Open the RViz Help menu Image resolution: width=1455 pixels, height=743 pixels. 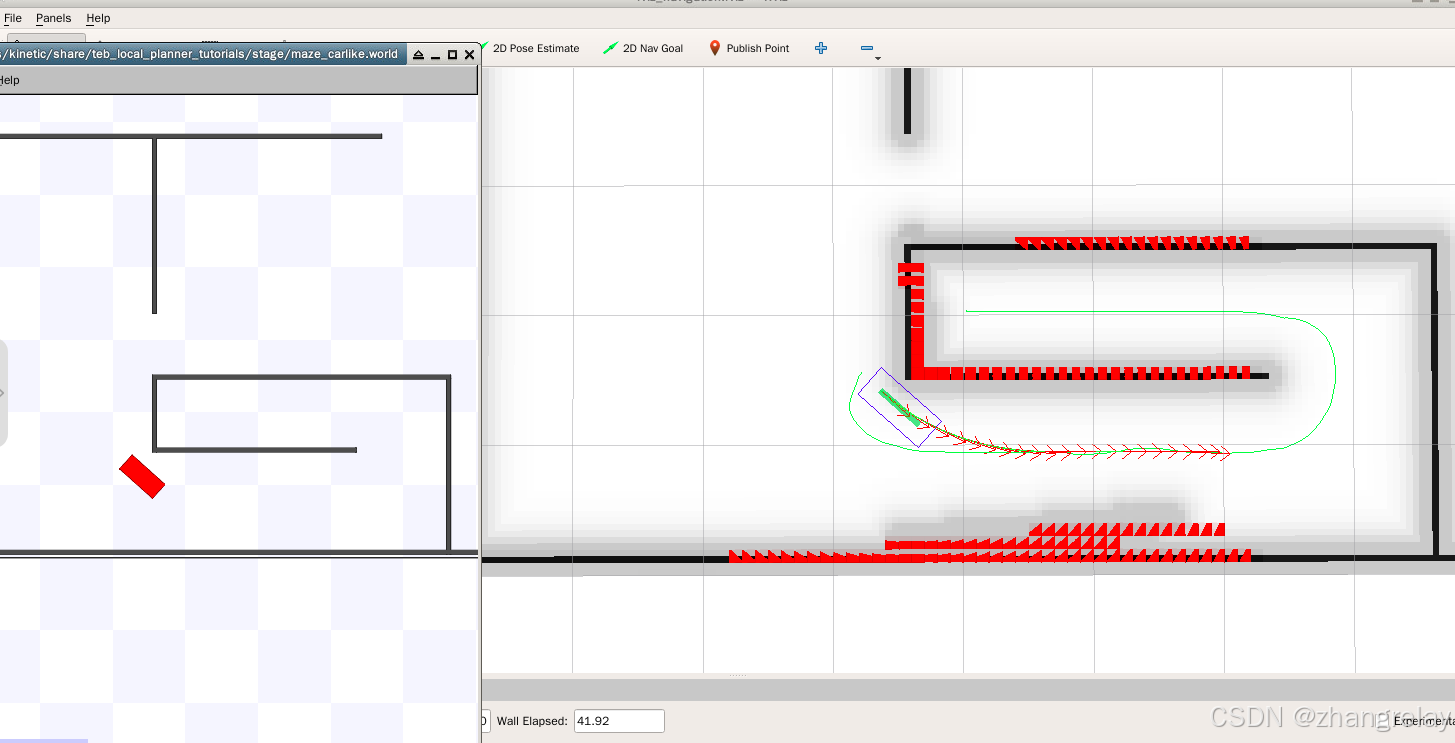(x=98, y=18)
